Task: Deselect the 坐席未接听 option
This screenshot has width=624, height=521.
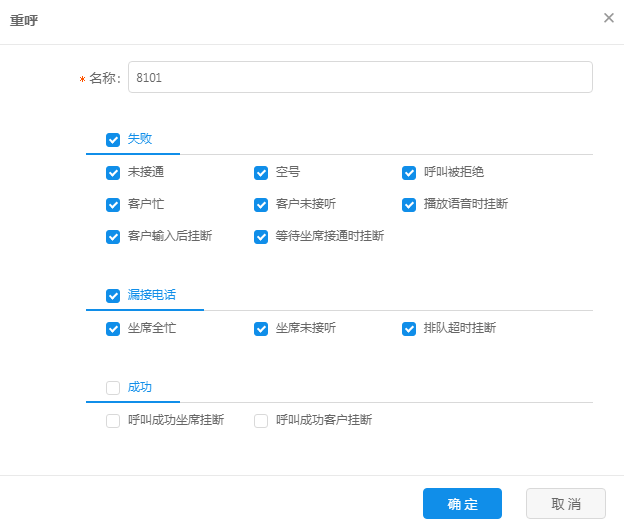Action: click(261, 328)
